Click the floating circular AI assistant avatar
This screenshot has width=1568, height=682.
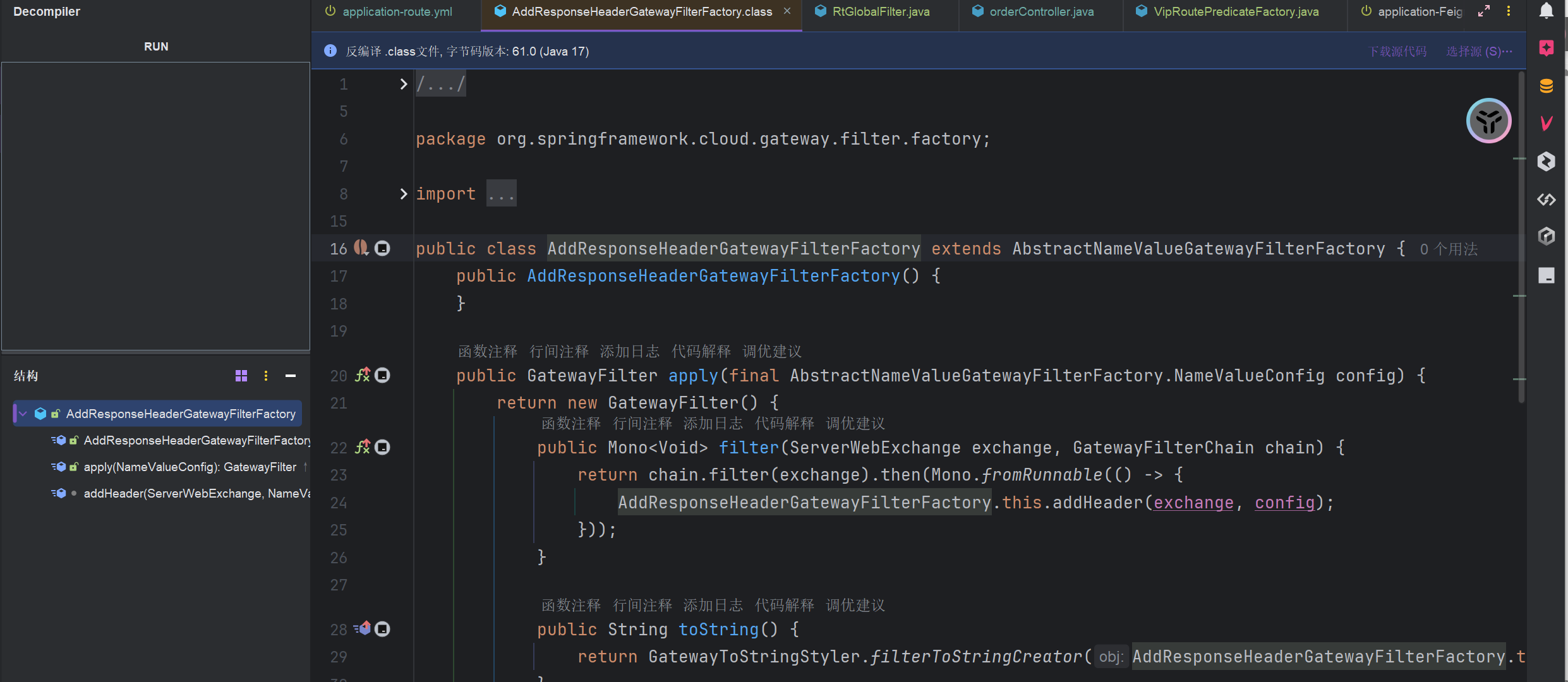point(1488,121)
